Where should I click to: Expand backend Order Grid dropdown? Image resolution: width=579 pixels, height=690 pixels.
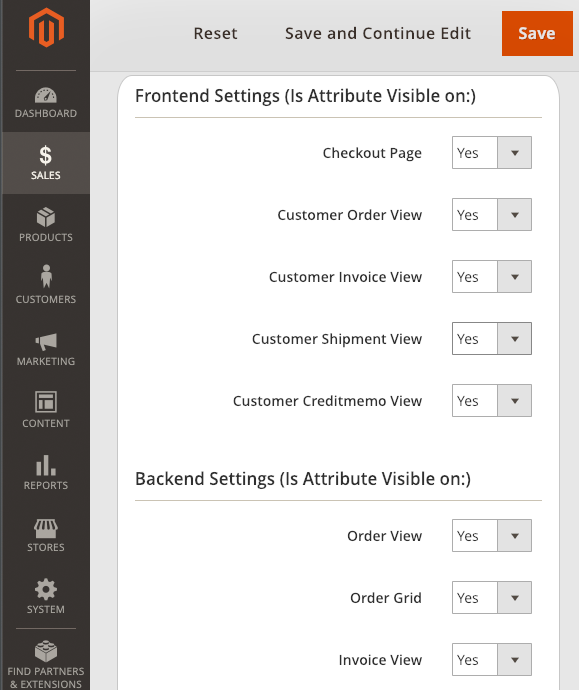[491, 598]
